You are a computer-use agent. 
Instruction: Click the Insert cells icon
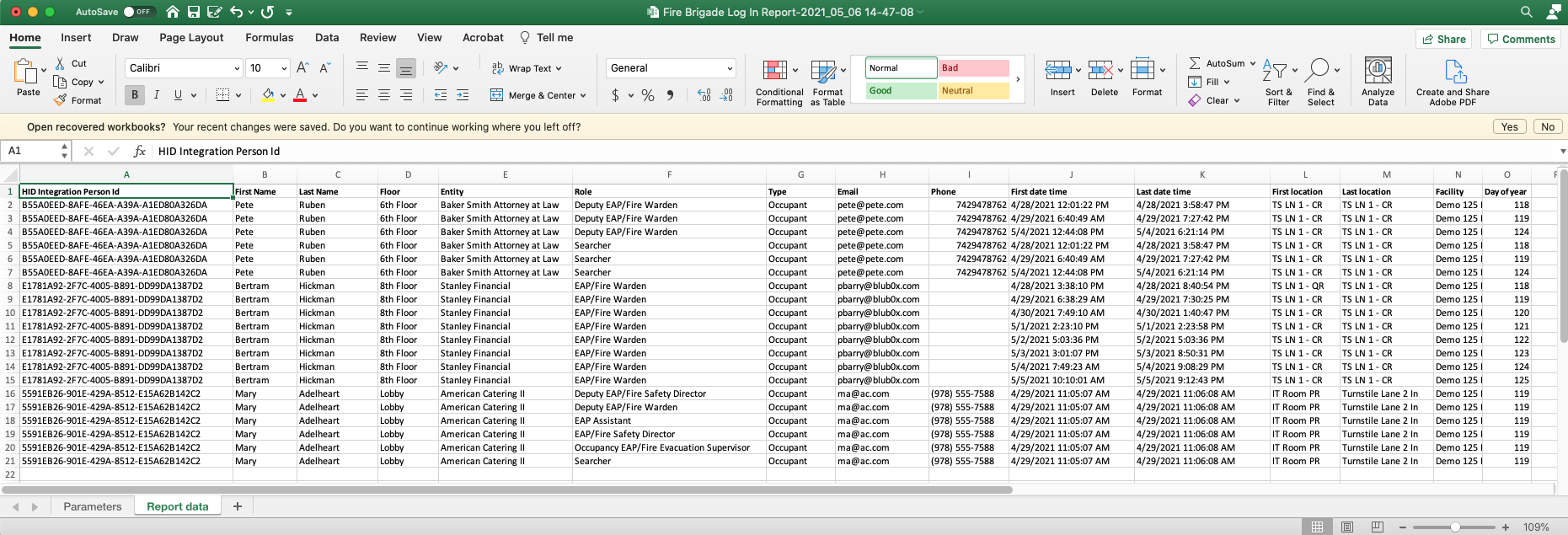1057,70
